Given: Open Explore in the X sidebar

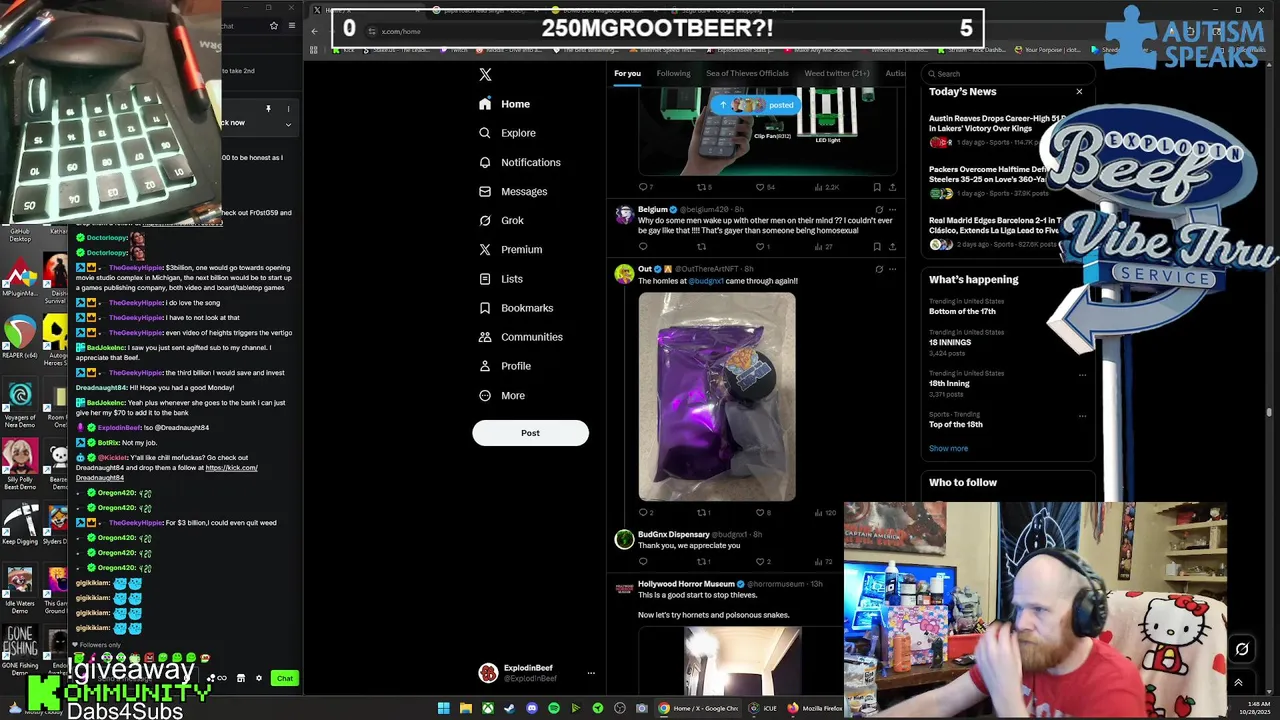Looking at the screenshot, I should [507, 133].
